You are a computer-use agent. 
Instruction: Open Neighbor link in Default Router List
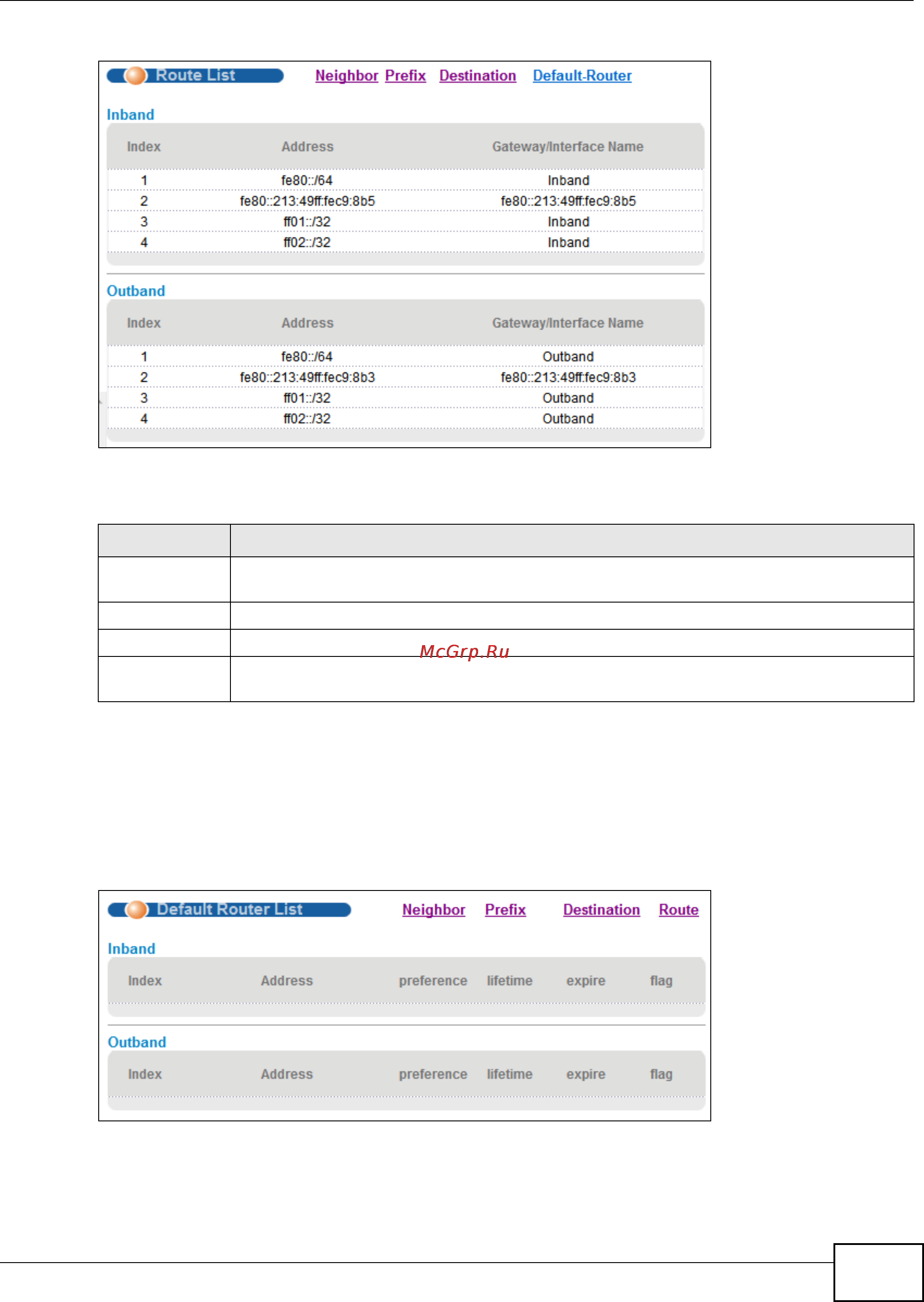coord(434,909)
